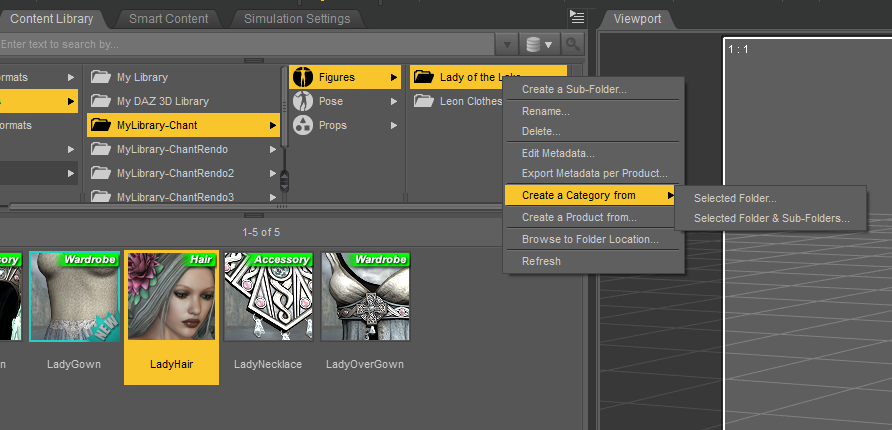
Task: Expand the MyLibrary-Chant folder arrow
Action: [273, 125]
